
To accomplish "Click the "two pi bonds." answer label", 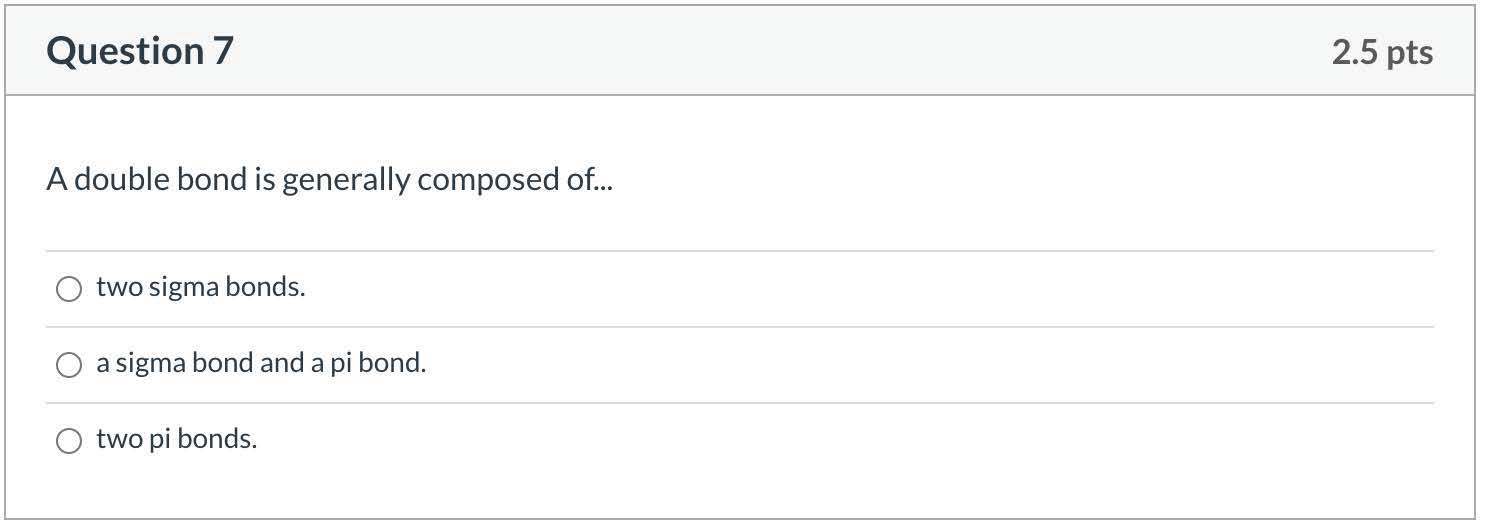I will point(177,439).
